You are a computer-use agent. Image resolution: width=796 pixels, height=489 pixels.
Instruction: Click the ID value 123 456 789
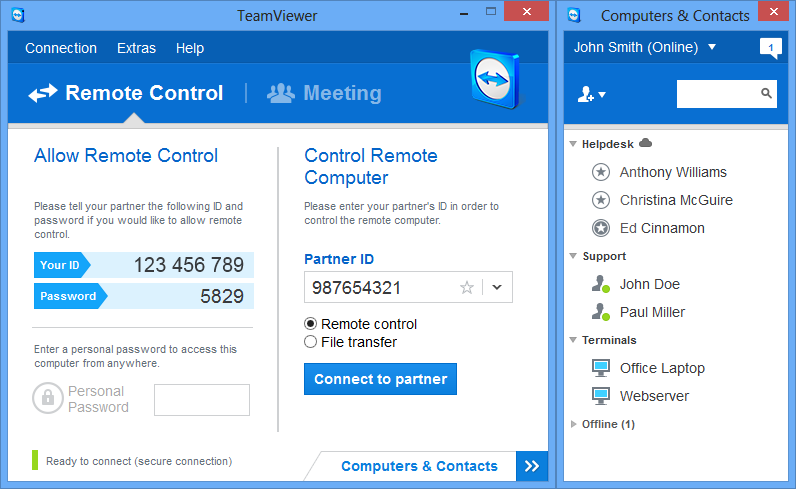pyautogui.click(x=189, y=265)
